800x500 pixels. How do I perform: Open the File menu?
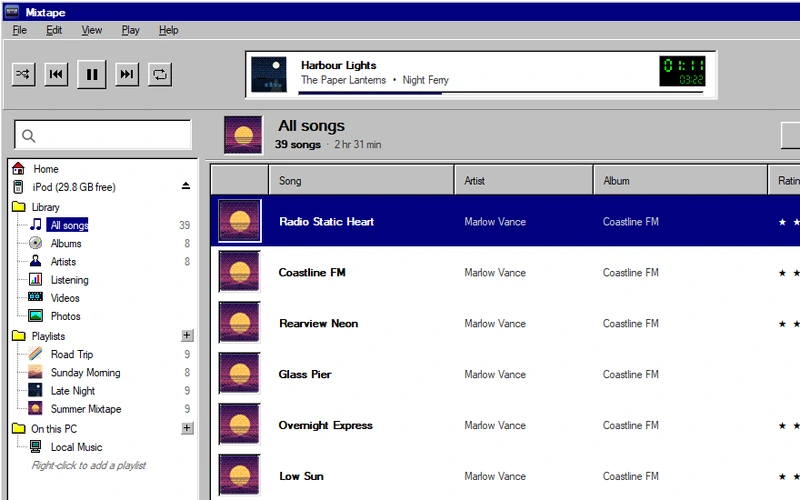pos(19,30)
